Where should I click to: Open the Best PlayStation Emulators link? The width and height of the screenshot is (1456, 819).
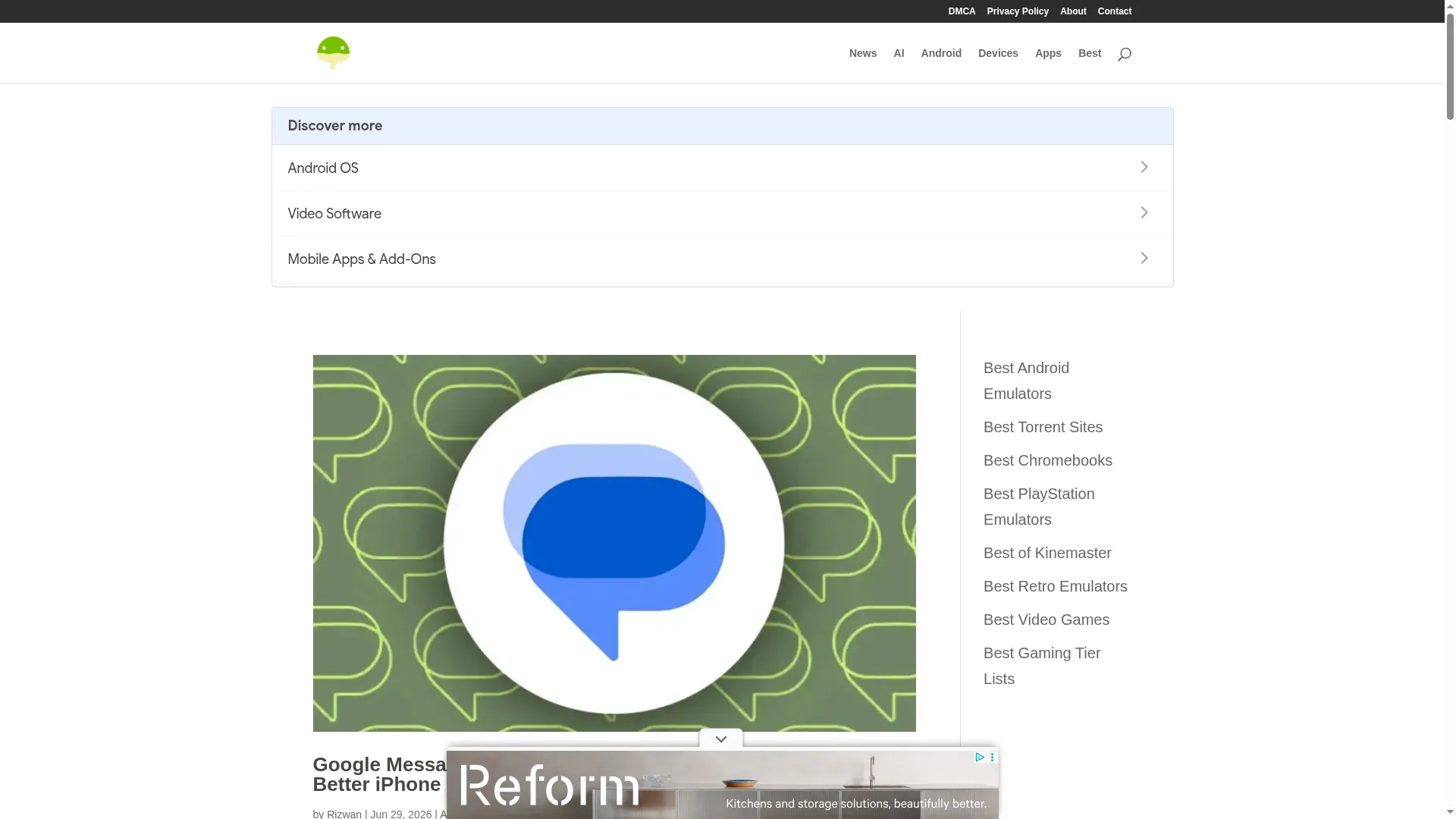pyautogui.click(x=1039, y=507)
